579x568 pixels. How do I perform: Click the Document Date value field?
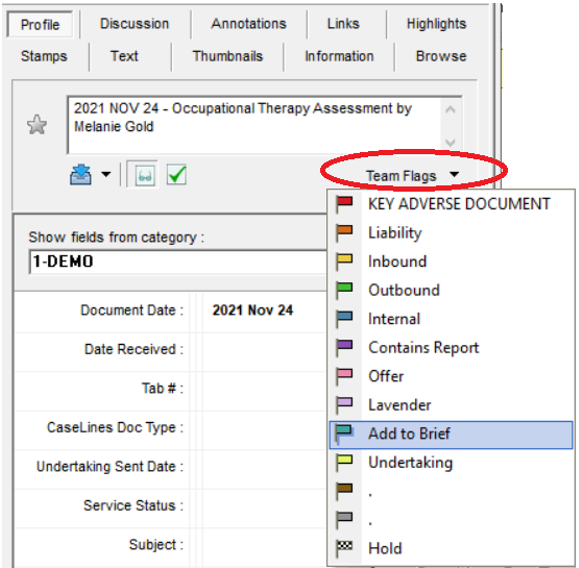pyautogui.click(x=264, y=310)
